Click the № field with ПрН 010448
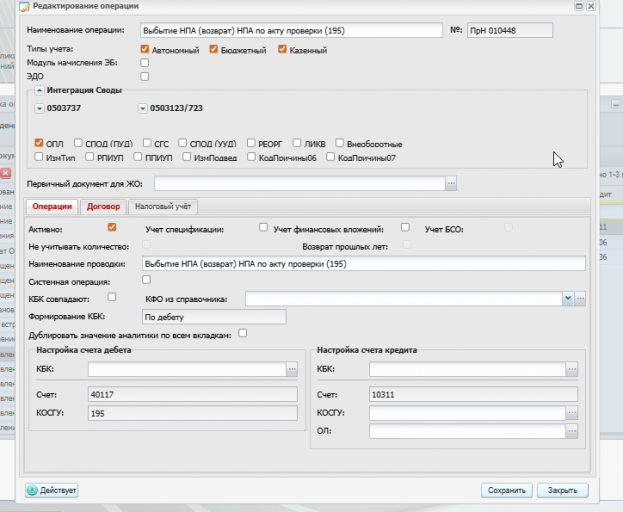The image size is (623, 512). click(510, 31)
